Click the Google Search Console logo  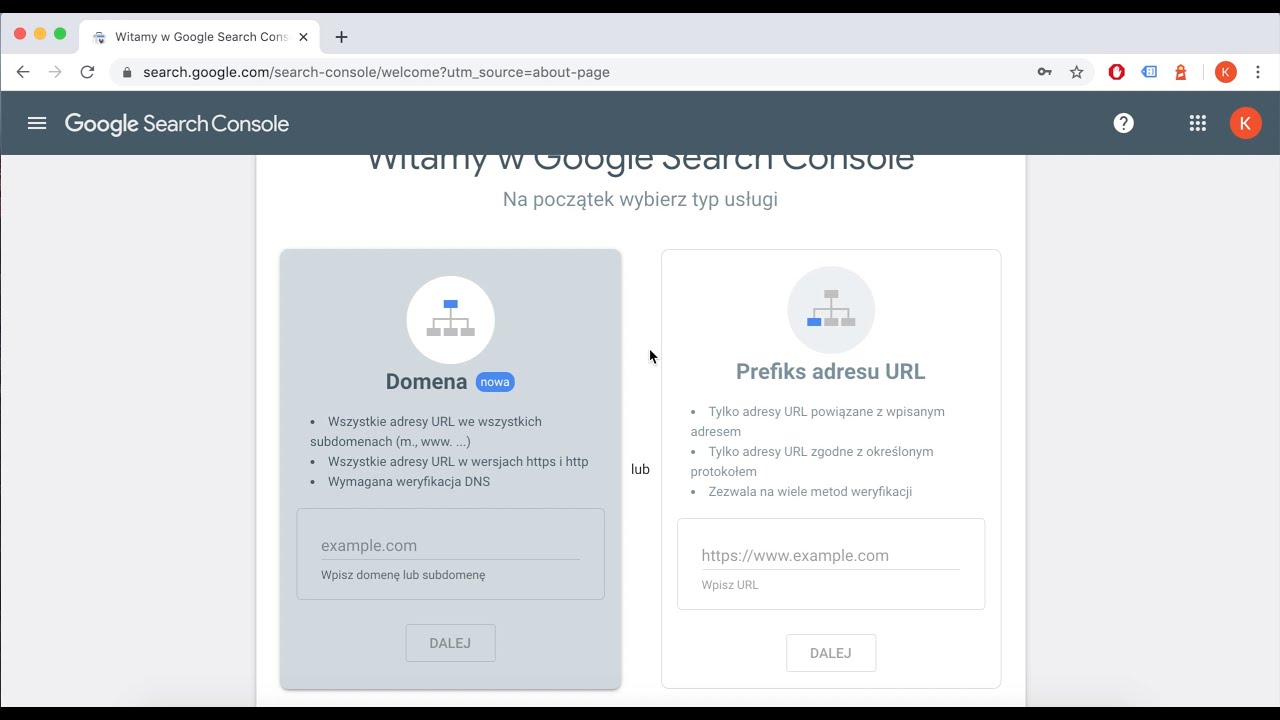(x=177, y=124)
